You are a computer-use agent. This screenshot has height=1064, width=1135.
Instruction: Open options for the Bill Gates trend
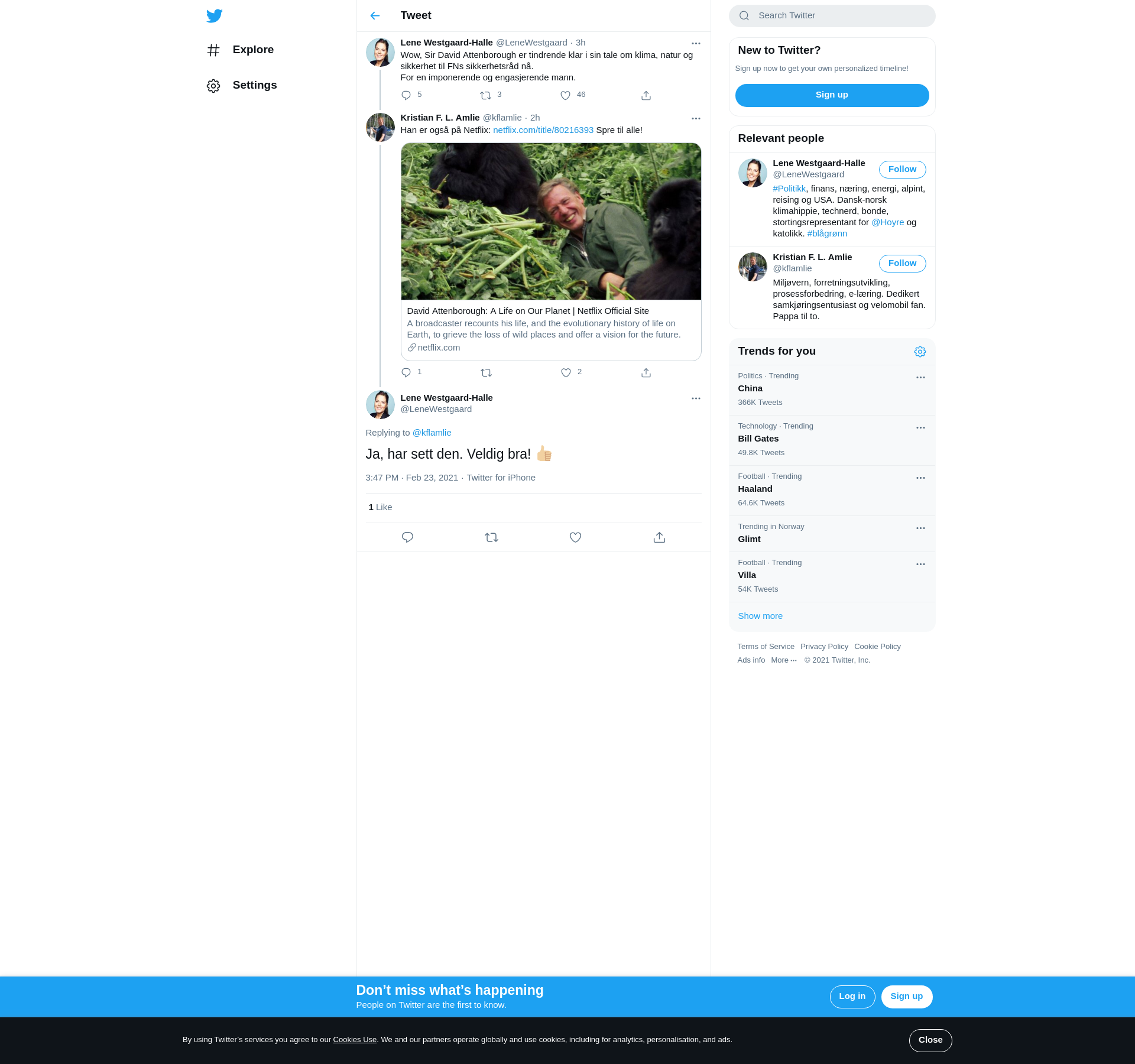point(920,428)
